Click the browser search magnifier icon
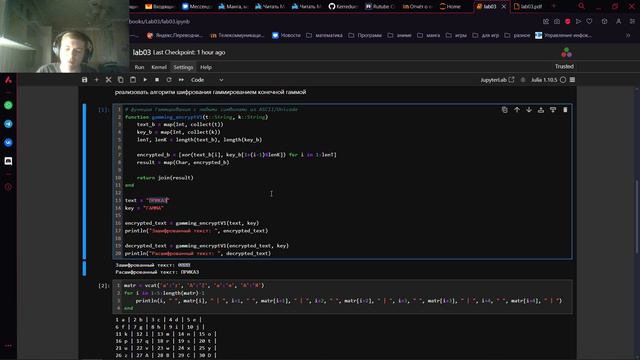This screenshot has height=360, width=640. click(581, 6)
